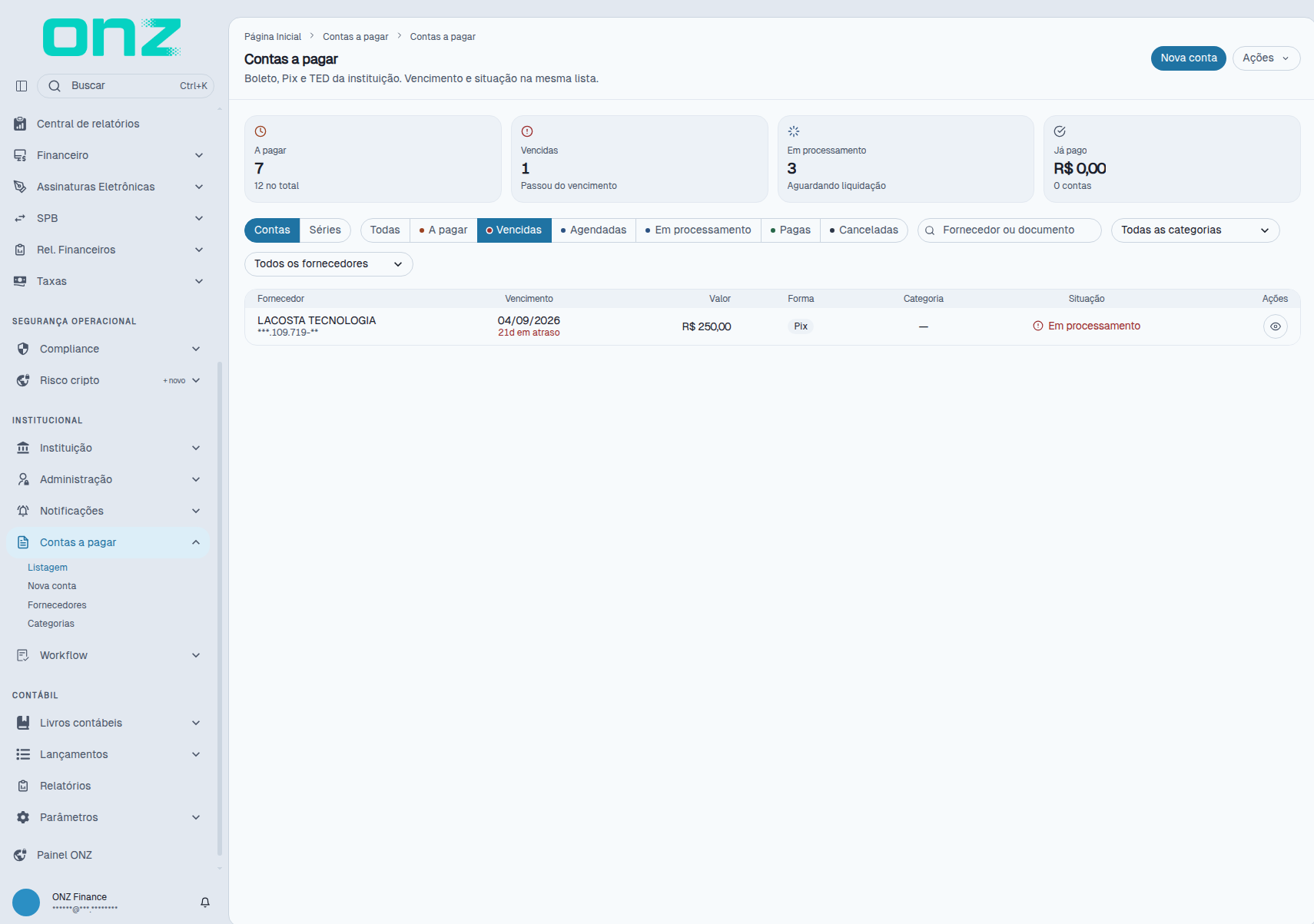Open Categorias in the sidebar submenu
This screenshot has height=924, width=1314.
coord(51,624)
